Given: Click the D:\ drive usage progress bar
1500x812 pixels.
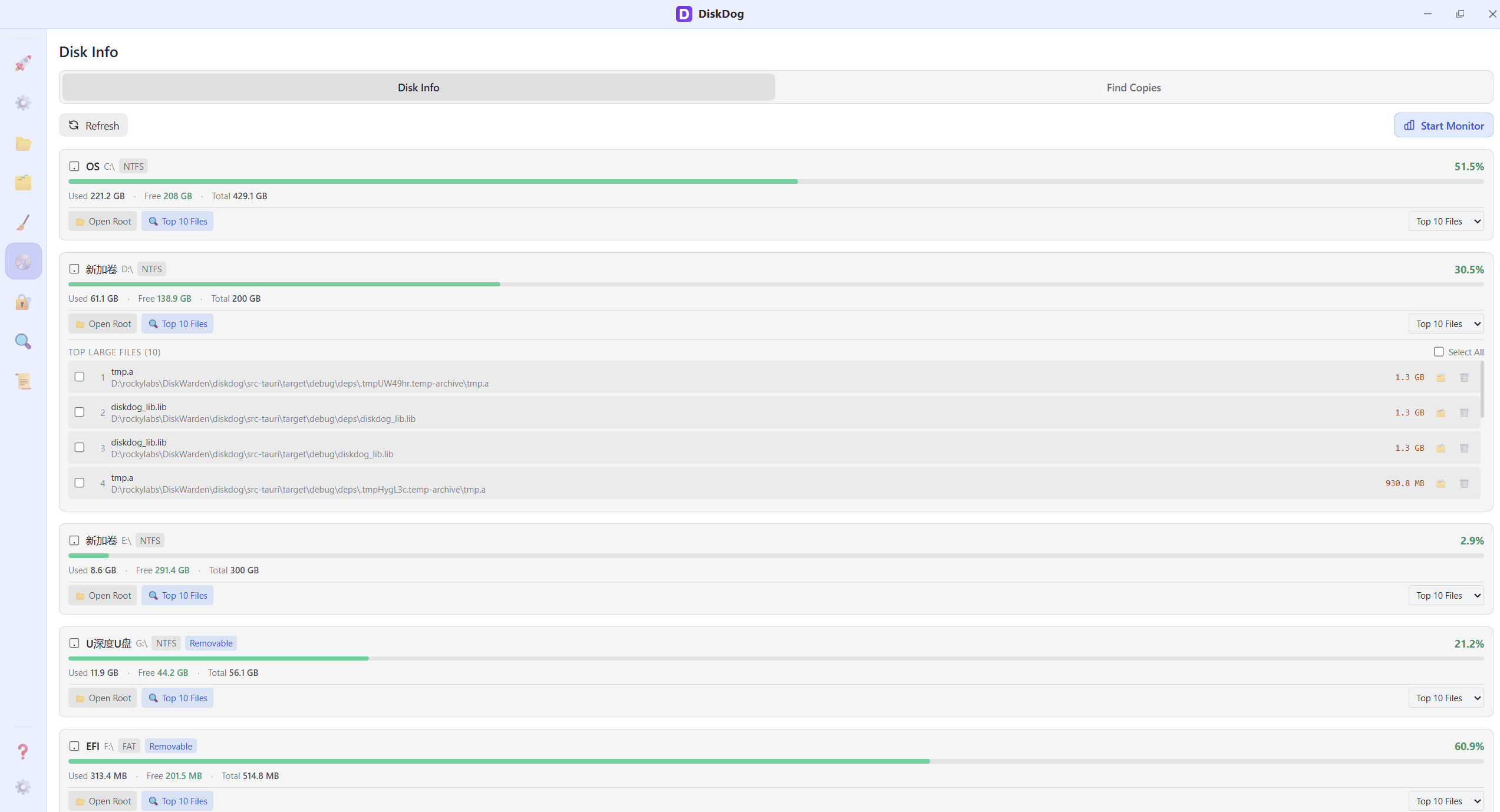Looking at the screenshot, I should click(x=776, y=284).
